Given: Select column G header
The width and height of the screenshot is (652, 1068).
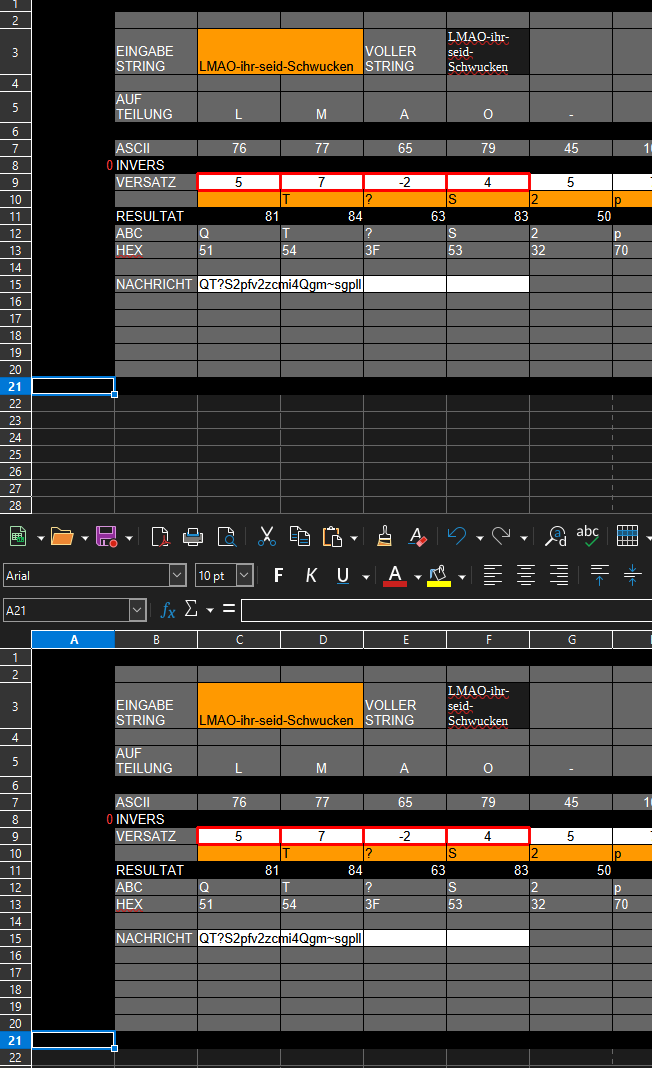Looking at the screenshot, I should coord(572,640).
